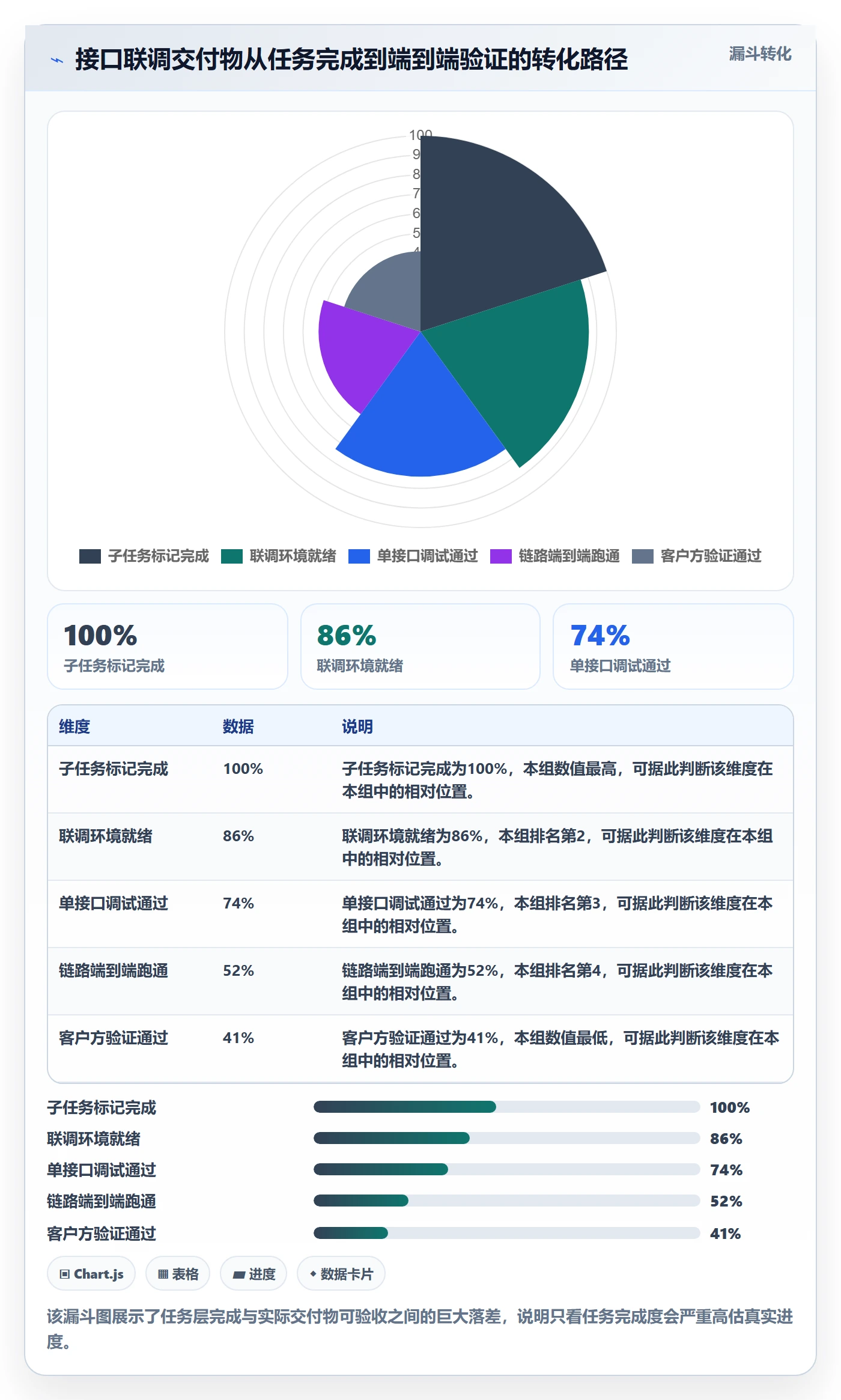Click the lightning bolt icon beside the title
This screenshot has width=841, height=1400.
pyautogui.click(x=57, y=60)
